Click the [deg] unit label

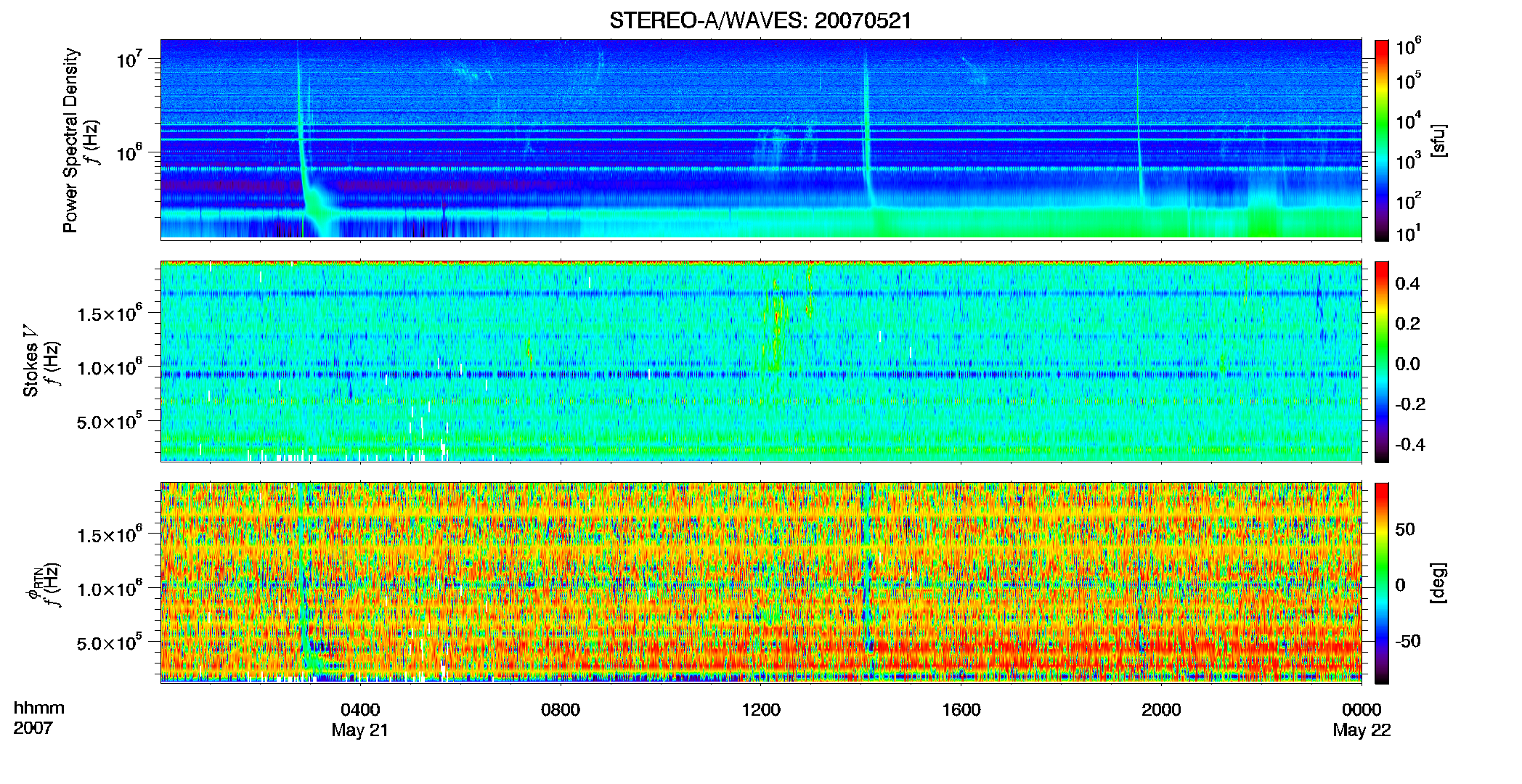pyautogui.click(x=1439, y=583)
